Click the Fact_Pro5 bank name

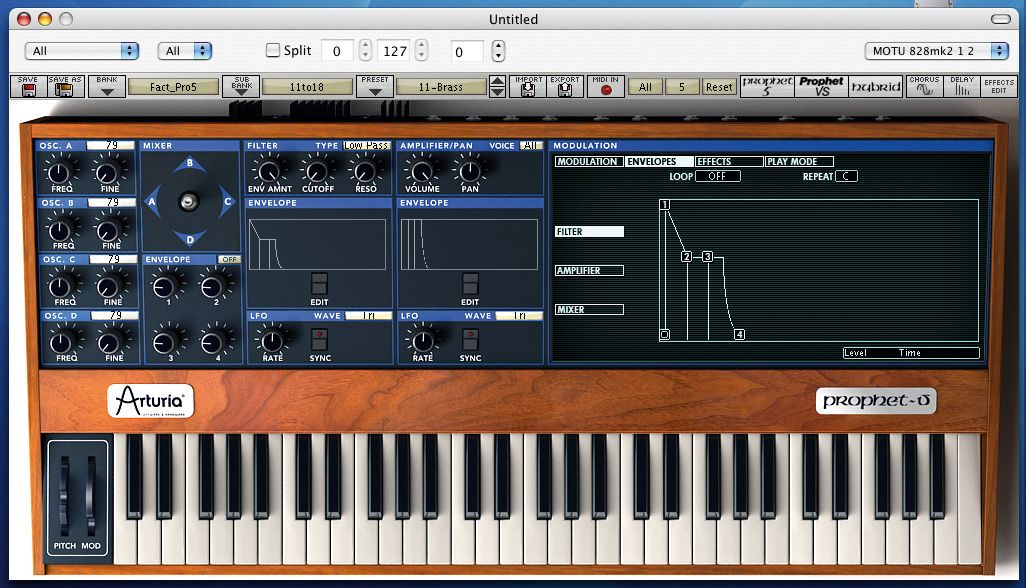173,86
